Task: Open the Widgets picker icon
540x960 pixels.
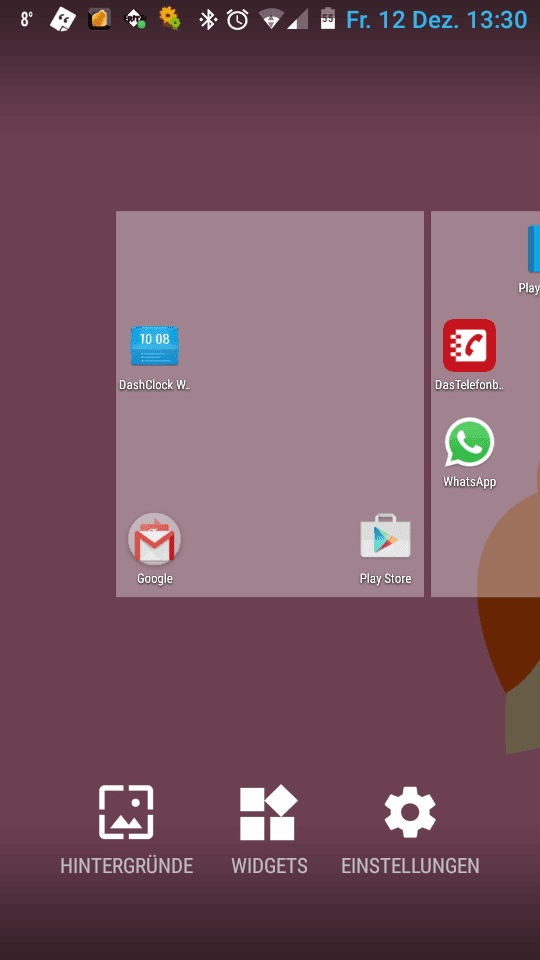Action: click(268, 812)
